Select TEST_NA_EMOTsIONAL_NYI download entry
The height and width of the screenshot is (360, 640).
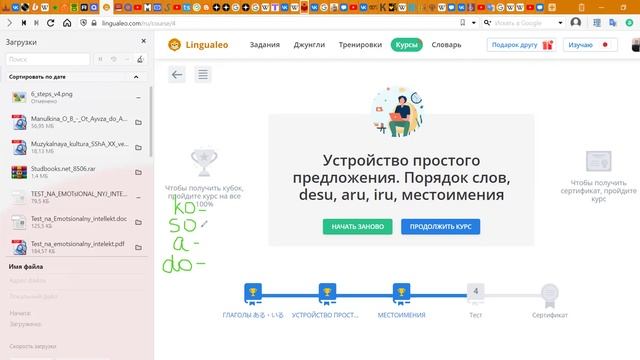(x=77, y=197)
